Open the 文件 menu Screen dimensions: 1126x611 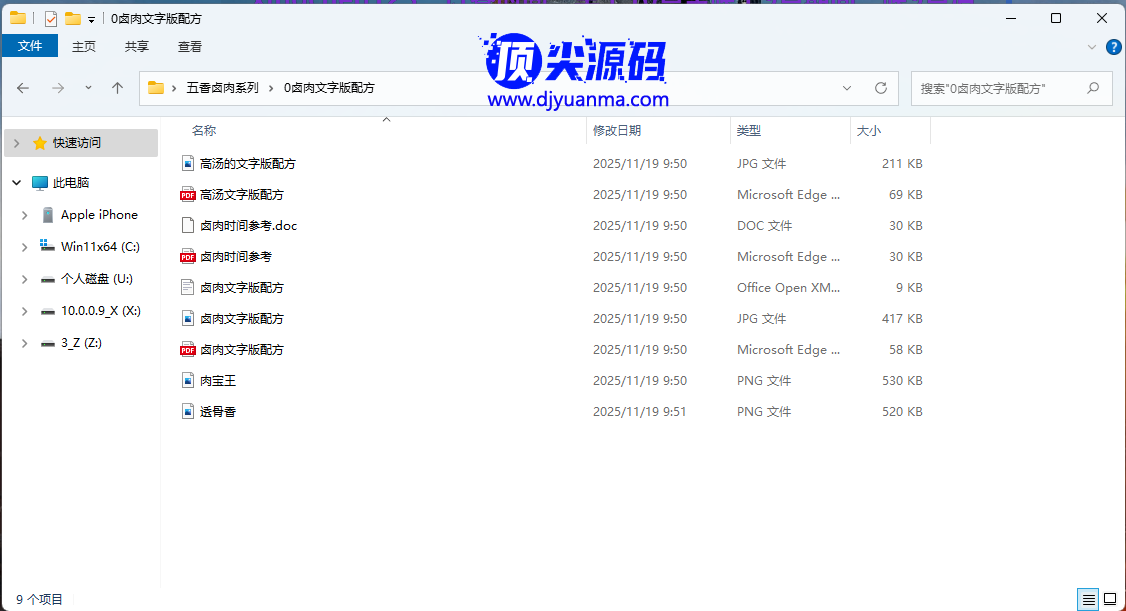30,46
